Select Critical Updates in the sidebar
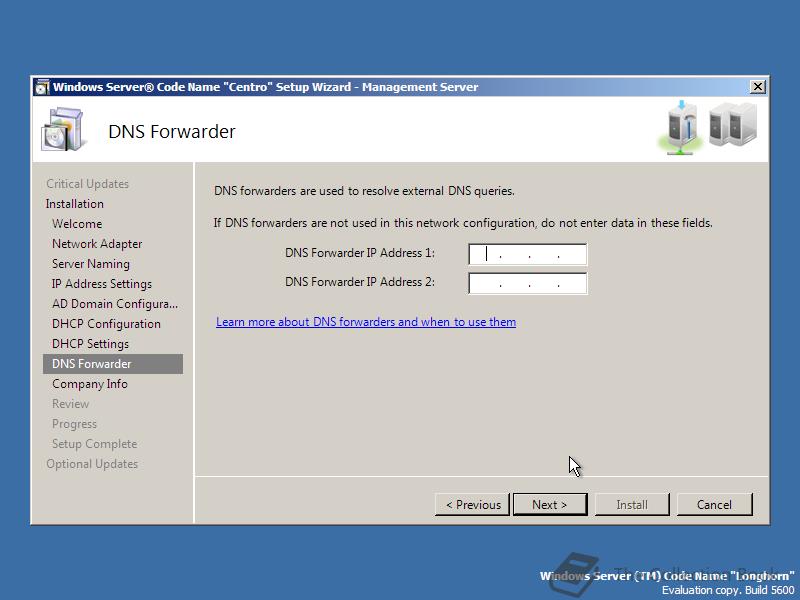The height and width of the screenshot is (600, 800). (87, 184)
